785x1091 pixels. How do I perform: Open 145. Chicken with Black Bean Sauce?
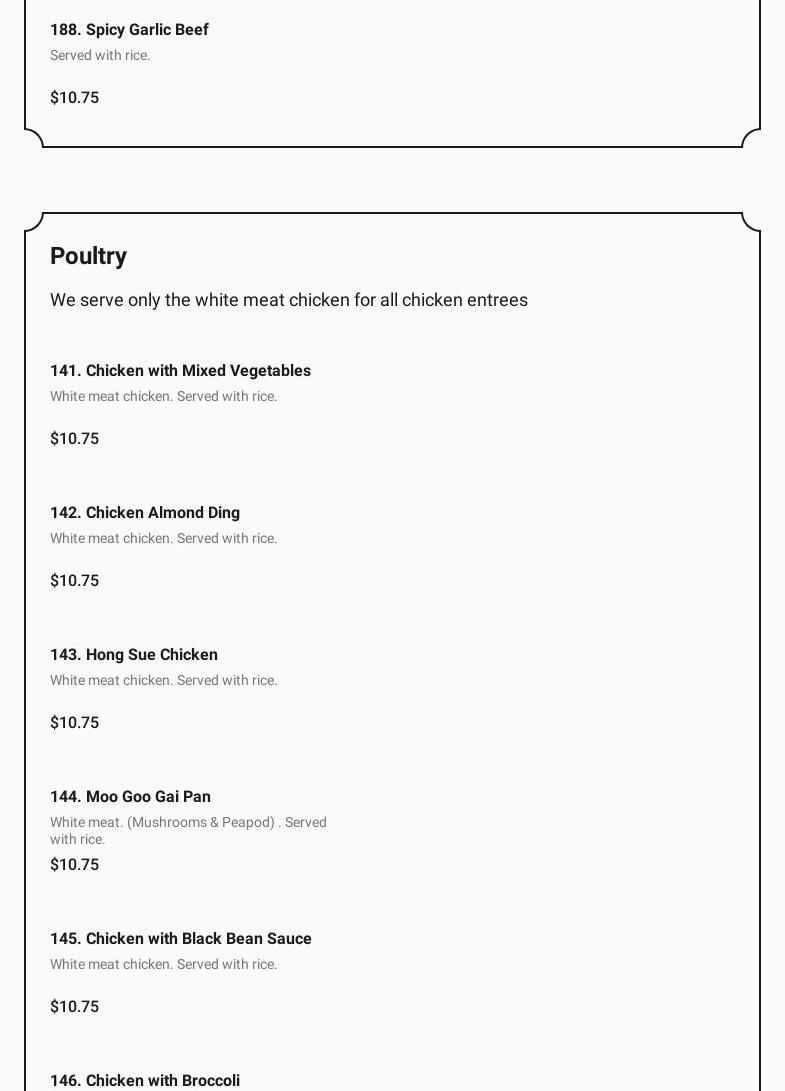pos(180,939)
